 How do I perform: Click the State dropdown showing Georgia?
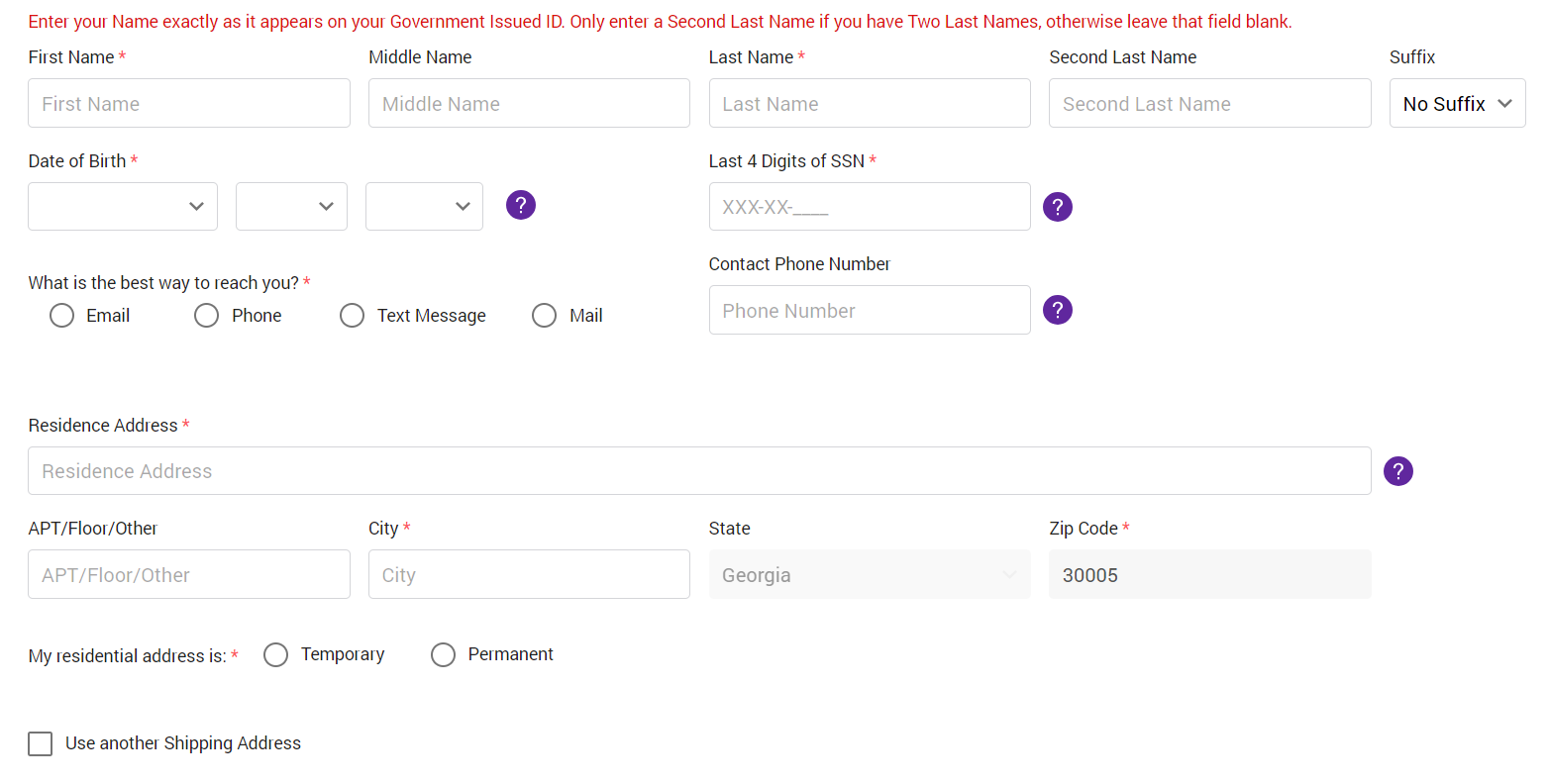pyautogui.click(x=869, y=574)
